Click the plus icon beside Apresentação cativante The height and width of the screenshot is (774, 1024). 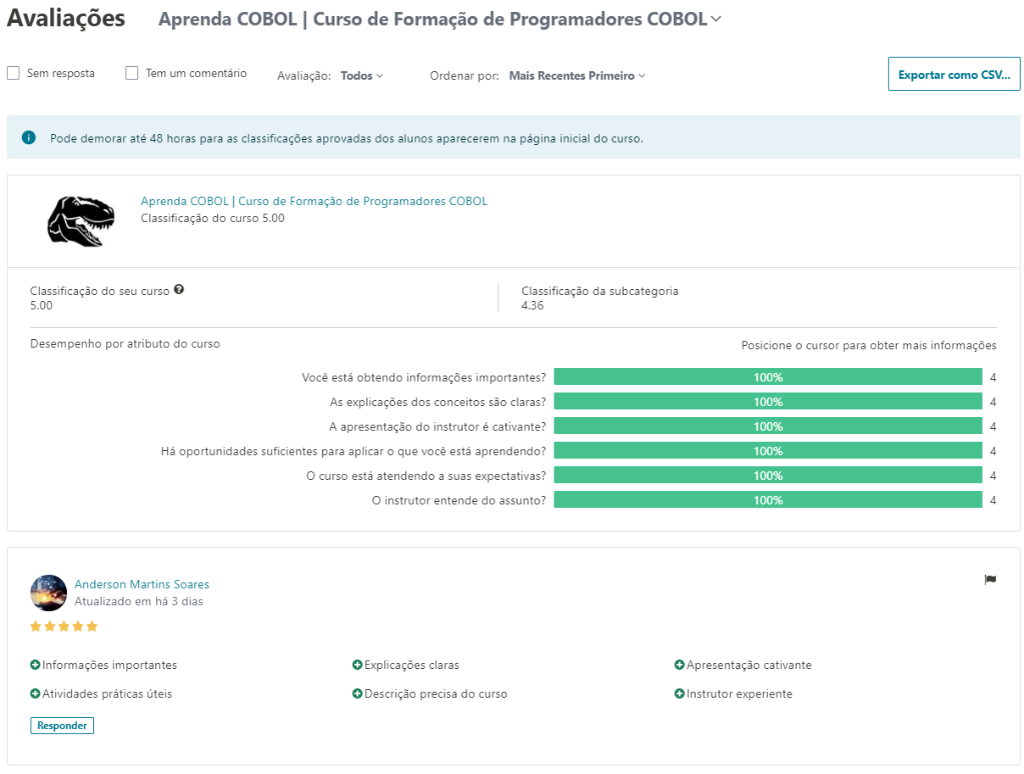[x=679, y=665]
